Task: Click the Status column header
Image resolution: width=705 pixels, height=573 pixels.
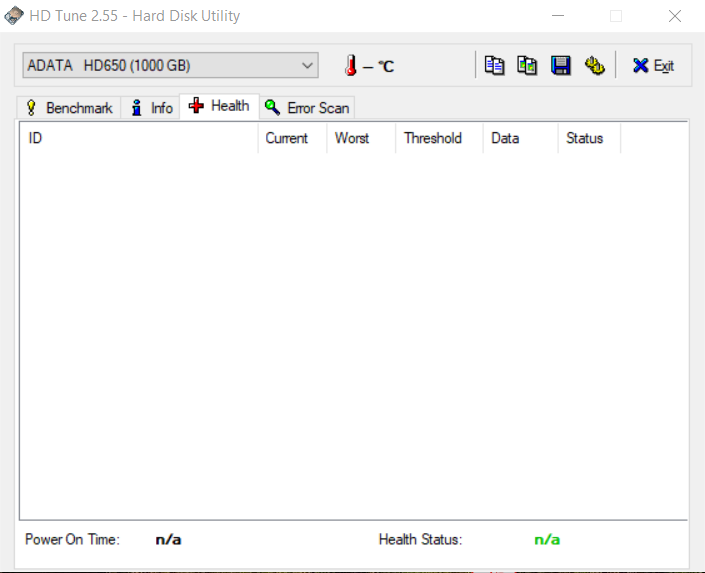Action: [589, 138]
